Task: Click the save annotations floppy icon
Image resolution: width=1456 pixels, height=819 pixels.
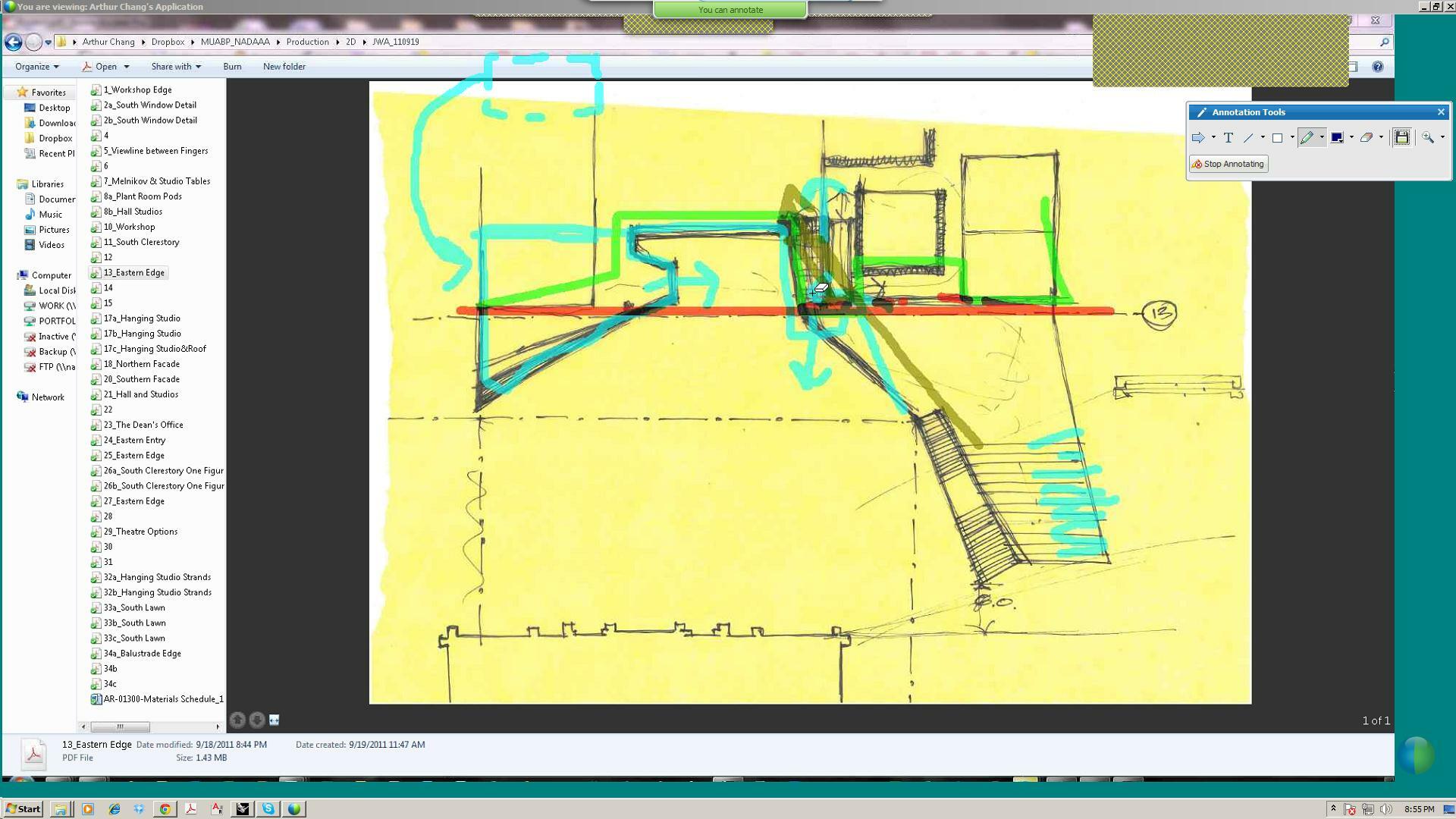Action: [x=1401, y=138]
